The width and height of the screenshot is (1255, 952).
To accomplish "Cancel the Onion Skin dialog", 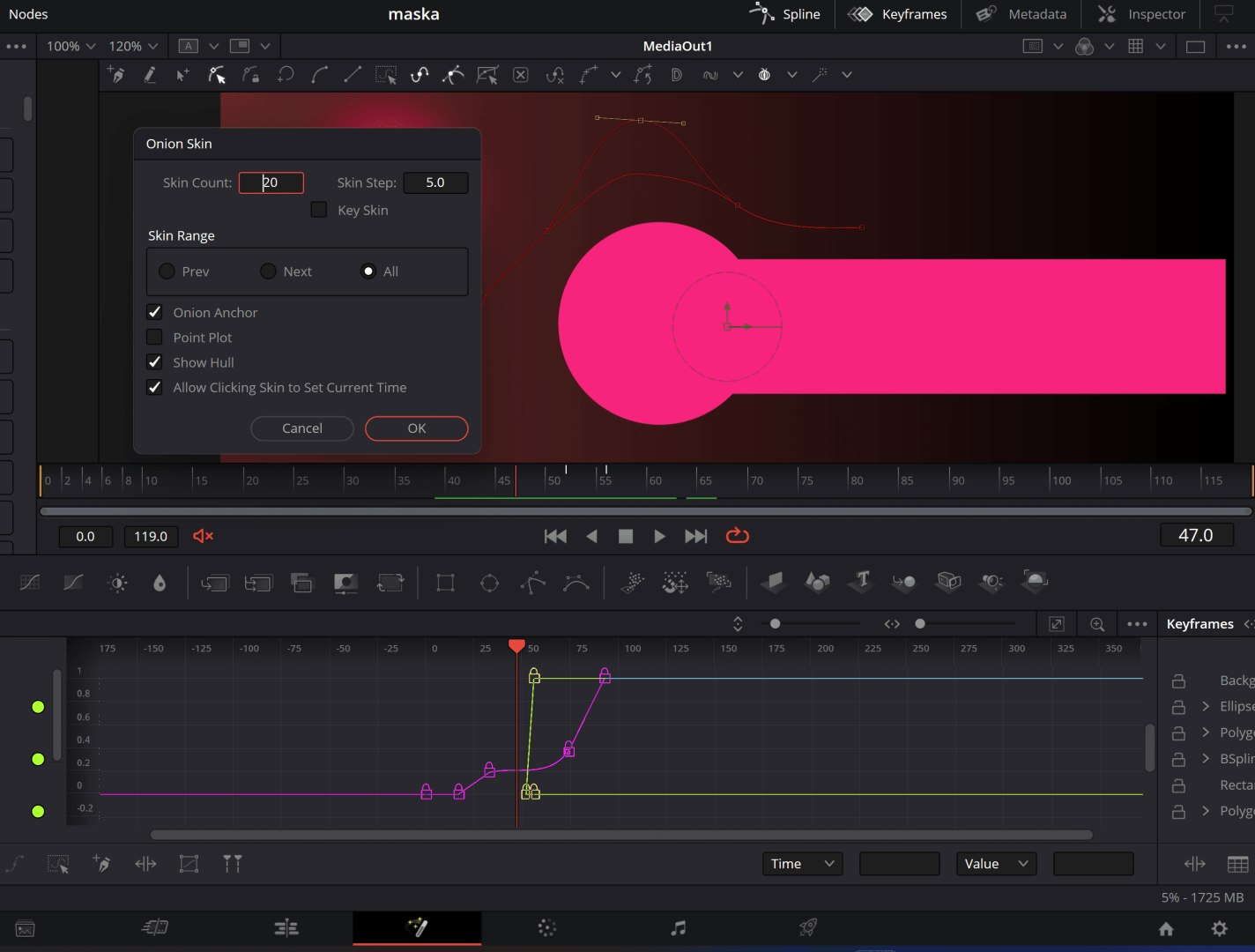I will pyautogui.click(x=302, y=428).
